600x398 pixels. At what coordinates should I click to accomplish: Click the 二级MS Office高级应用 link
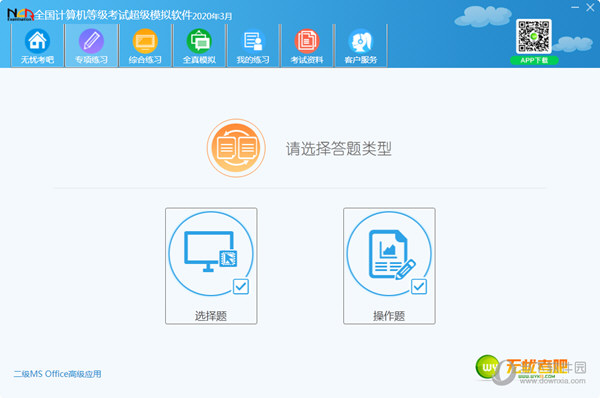pyautogui.click(x=58, y=374)
